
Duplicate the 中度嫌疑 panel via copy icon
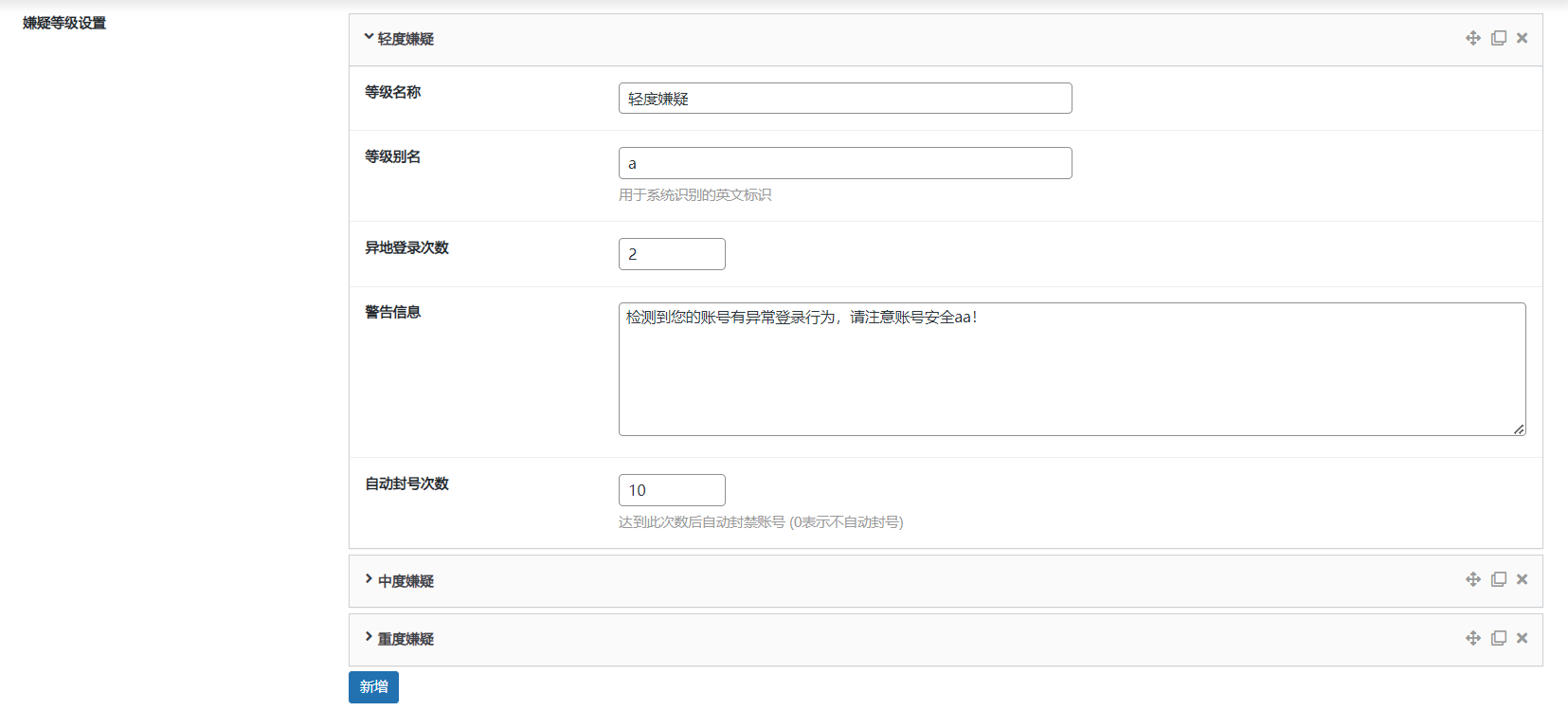pyautogui.click(x=1498, y=579)
